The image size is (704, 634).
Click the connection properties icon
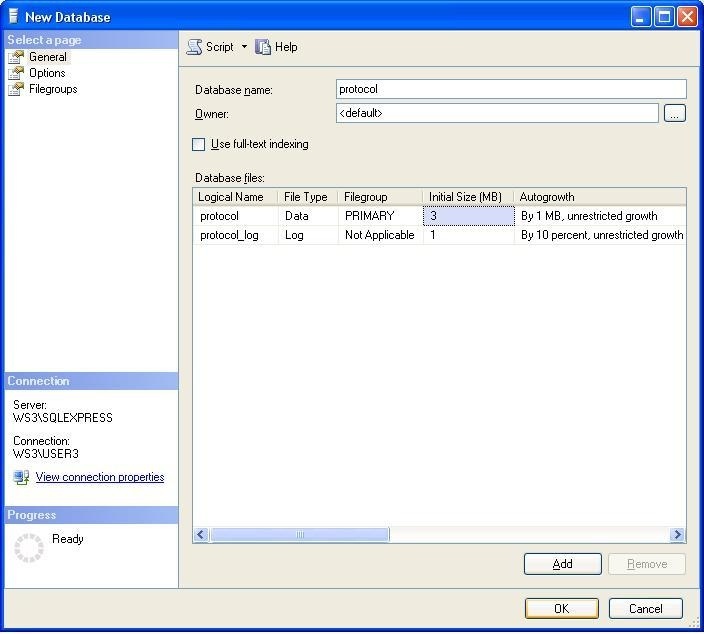pos(21,477)
